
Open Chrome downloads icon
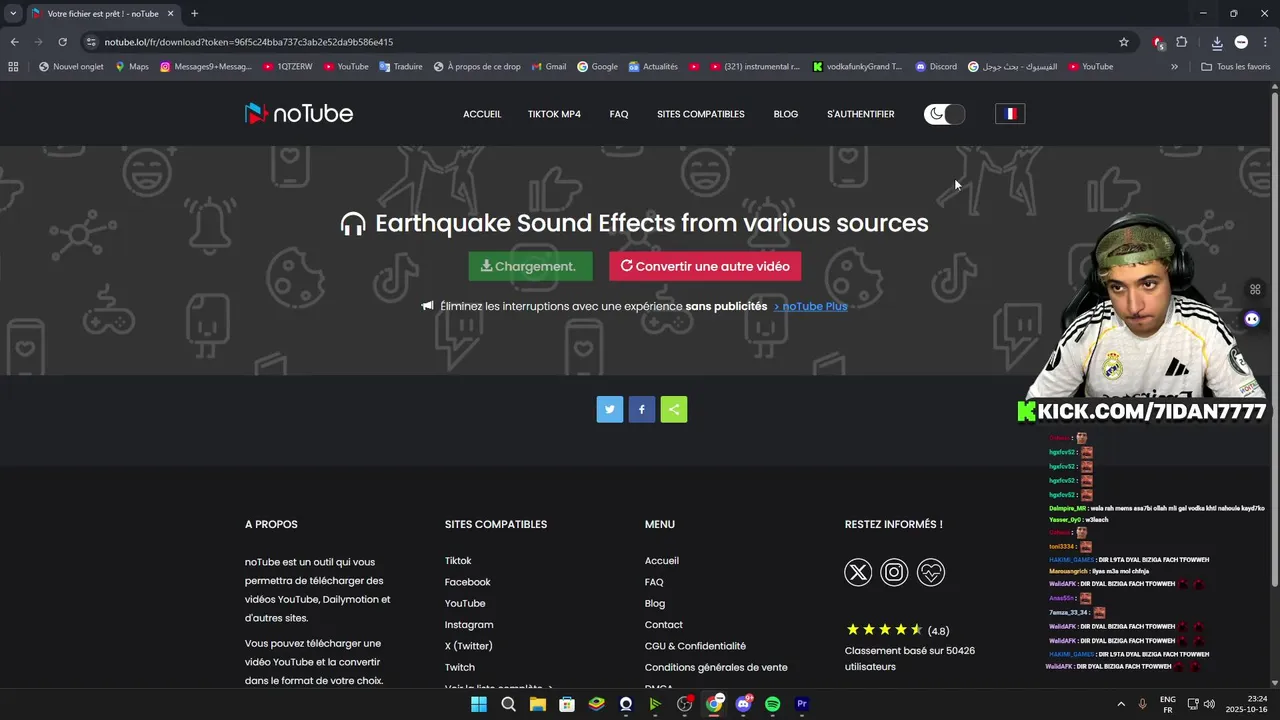tap(1217, 42)
